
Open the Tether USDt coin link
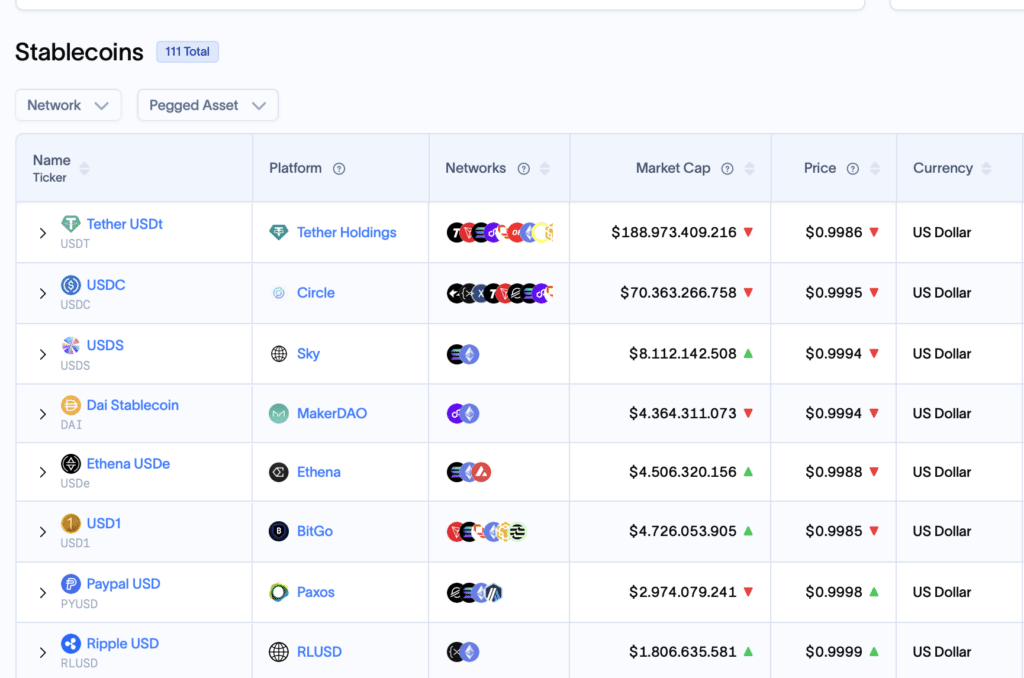pyautogui.click(x=125, y=224)
